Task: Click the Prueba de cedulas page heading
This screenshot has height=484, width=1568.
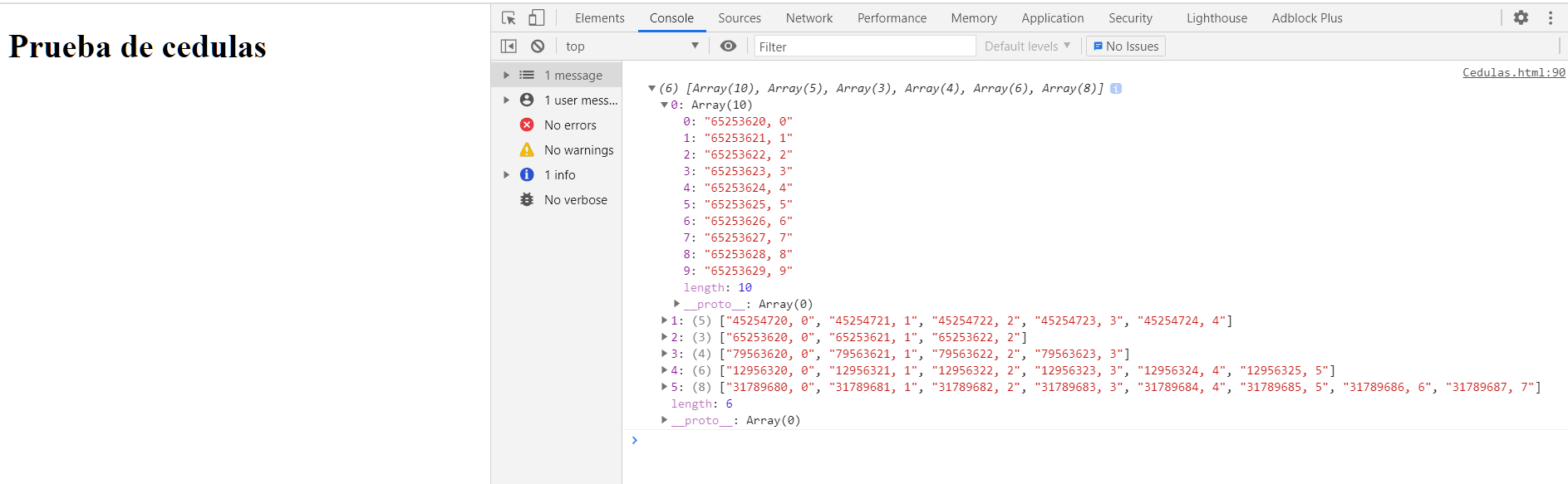Action: pyautogui.click(x=137, y=47)
